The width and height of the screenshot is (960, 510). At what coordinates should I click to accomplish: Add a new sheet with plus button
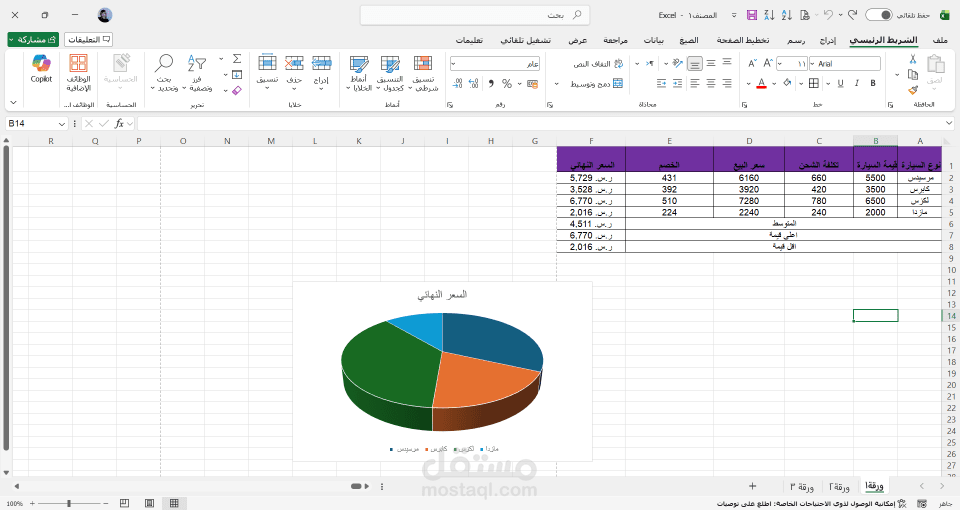(x=752, y=486)
